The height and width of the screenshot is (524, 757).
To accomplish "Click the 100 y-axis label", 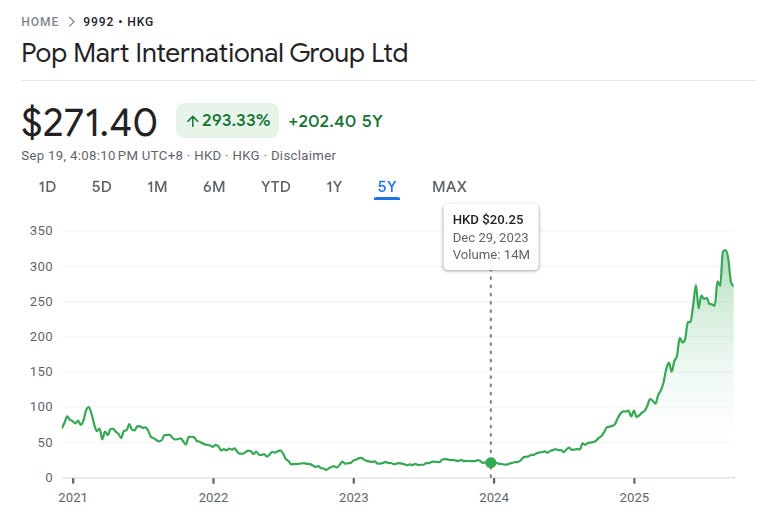I will pyautogui.click(x=41, y=407).
